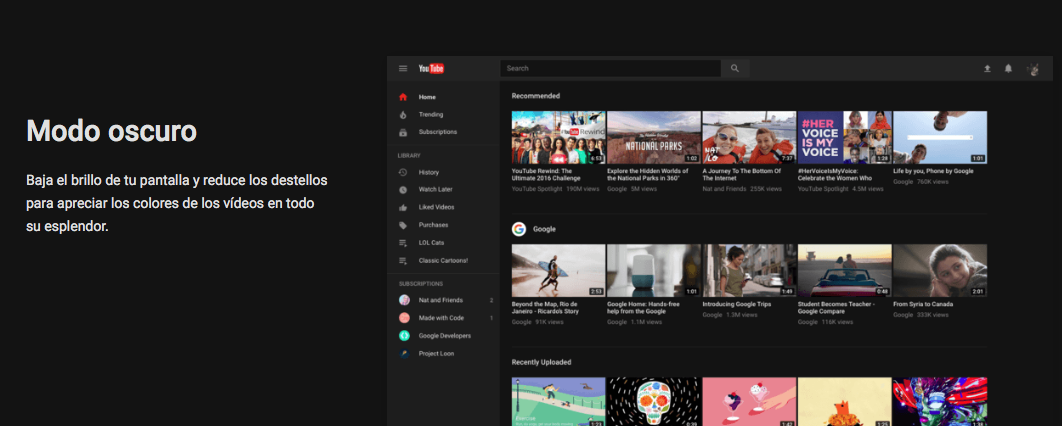
Task: Open the pink ice cream thumbnail
Action: tap(749, 402)
